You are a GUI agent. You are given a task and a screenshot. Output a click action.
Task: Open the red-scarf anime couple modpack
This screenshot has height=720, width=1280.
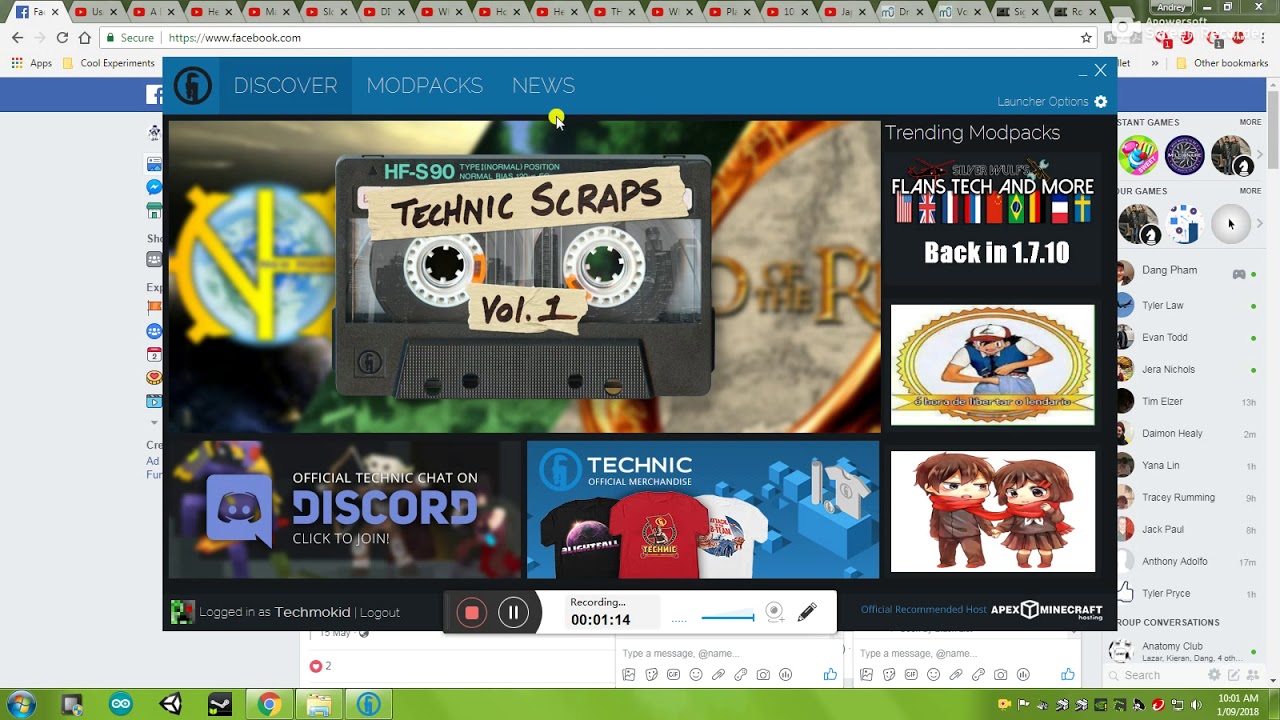pyautogui.click(x=993, y=511)
